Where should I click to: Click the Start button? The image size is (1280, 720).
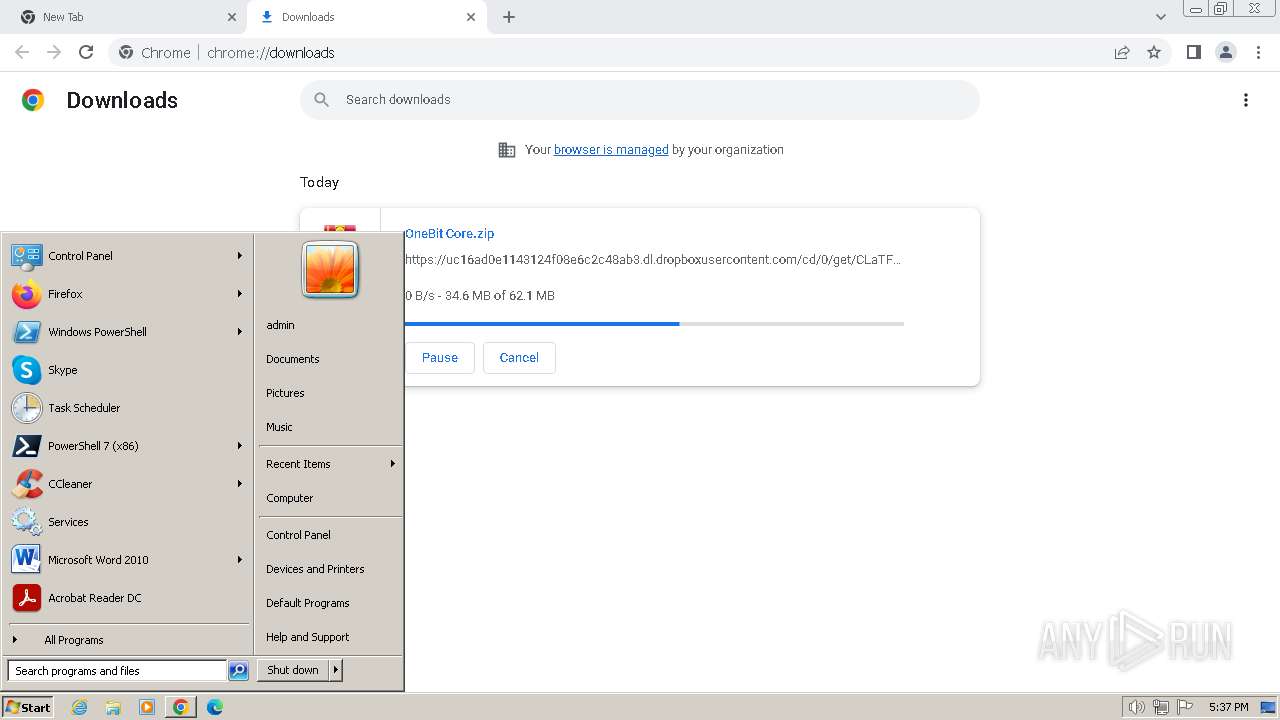(28, 707)
